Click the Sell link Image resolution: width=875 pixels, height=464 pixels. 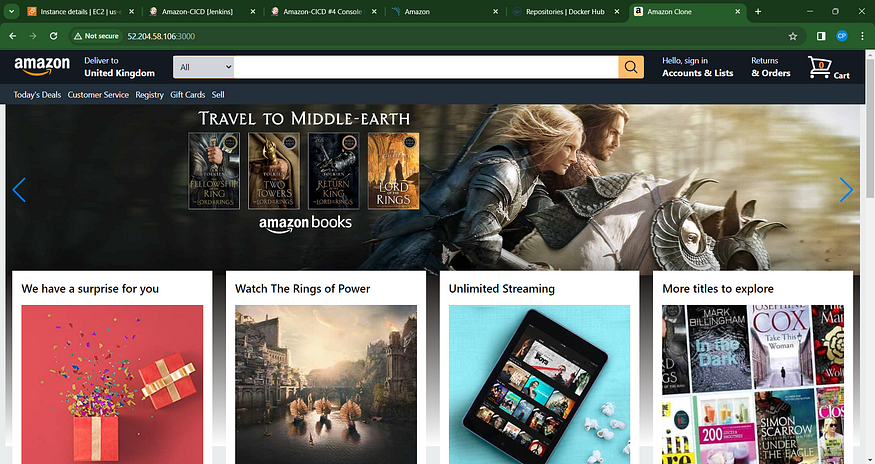(218, 95)
